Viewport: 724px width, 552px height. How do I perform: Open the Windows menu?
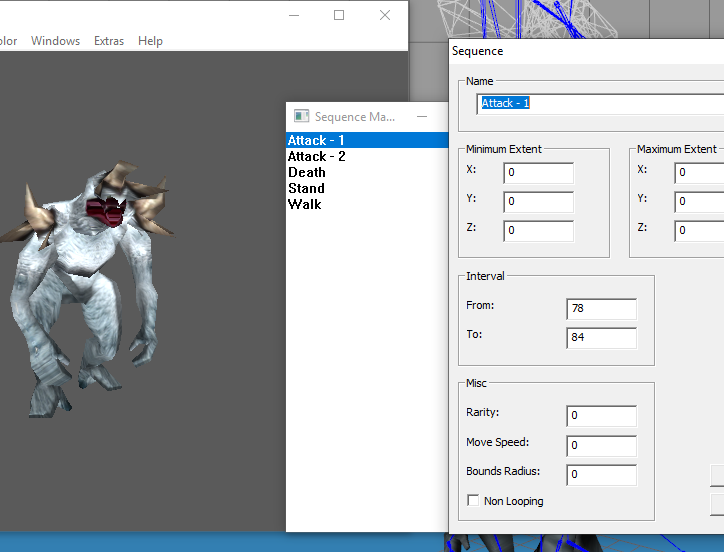tap(55, 41)
